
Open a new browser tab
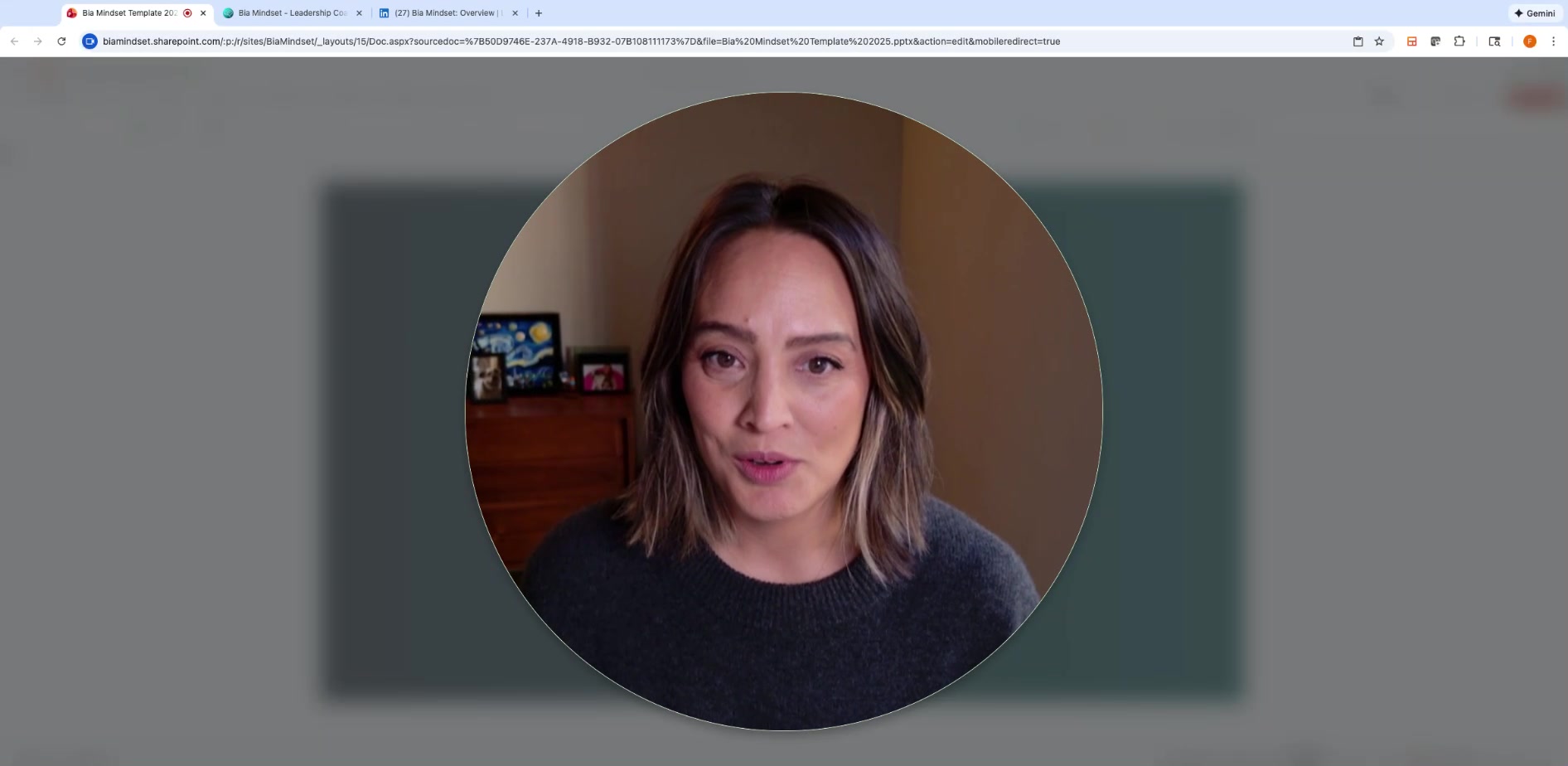539,13
